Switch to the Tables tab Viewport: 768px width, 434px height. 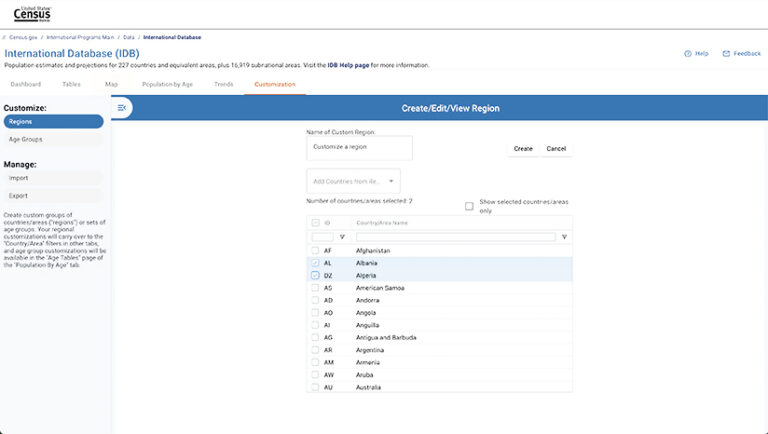pos(71,84)
